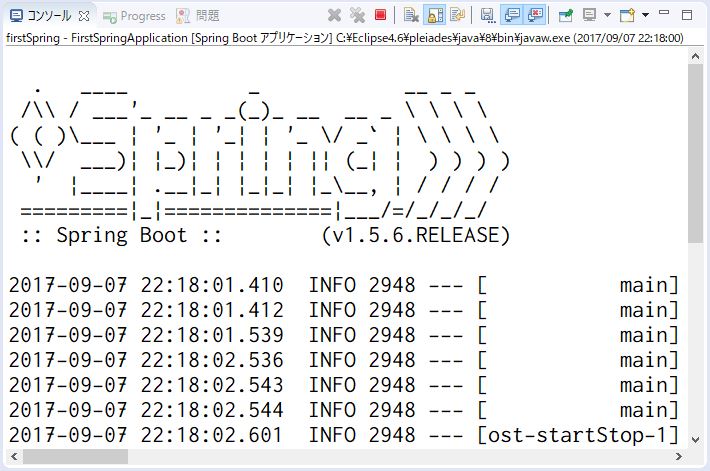Click the horizontal scrollbar right arrow
The width and height of the screenshot is (710, 471).
679,457
